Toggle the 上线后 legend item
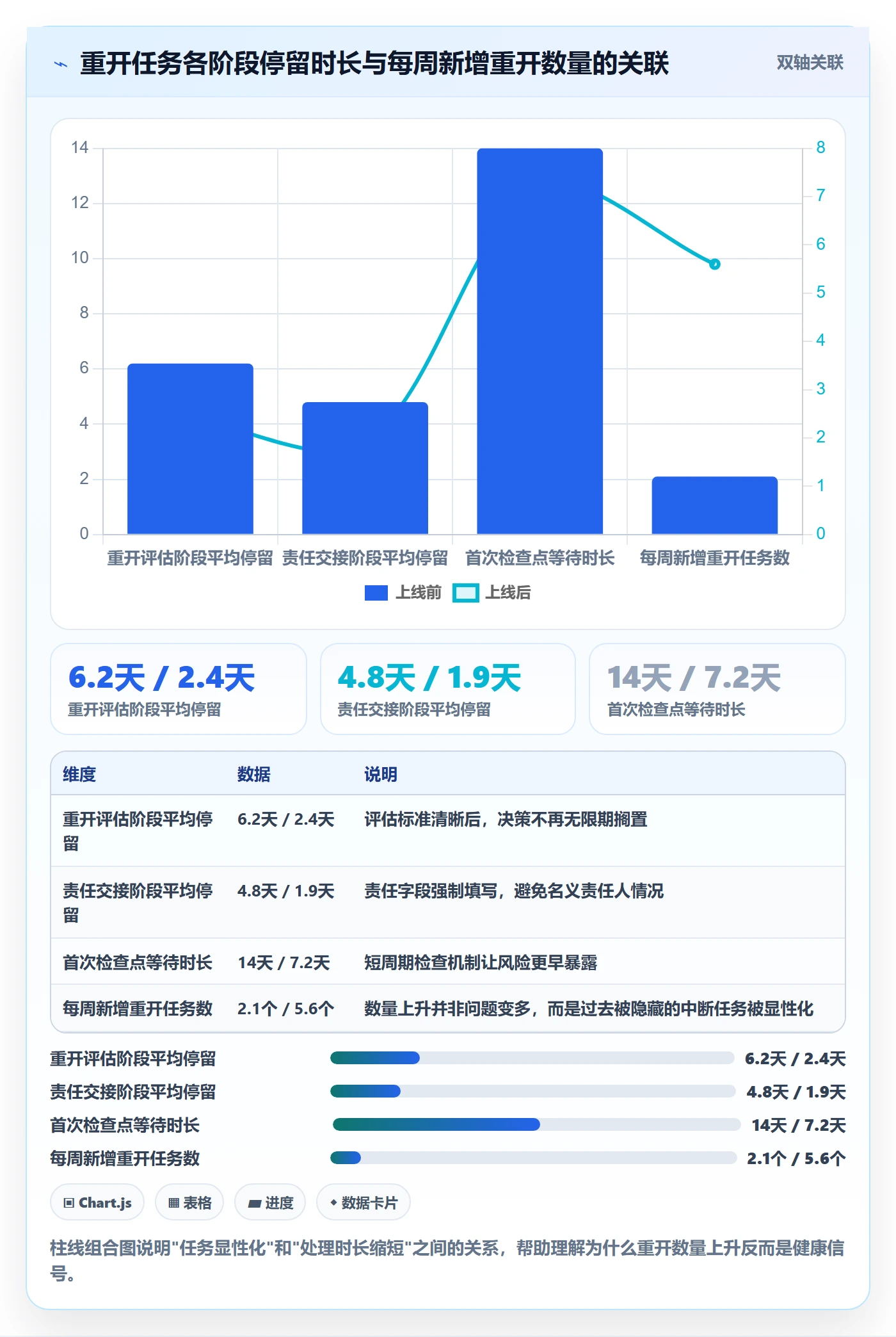The width and height of the screenshot is (896, 1337). tap(492, 593)
